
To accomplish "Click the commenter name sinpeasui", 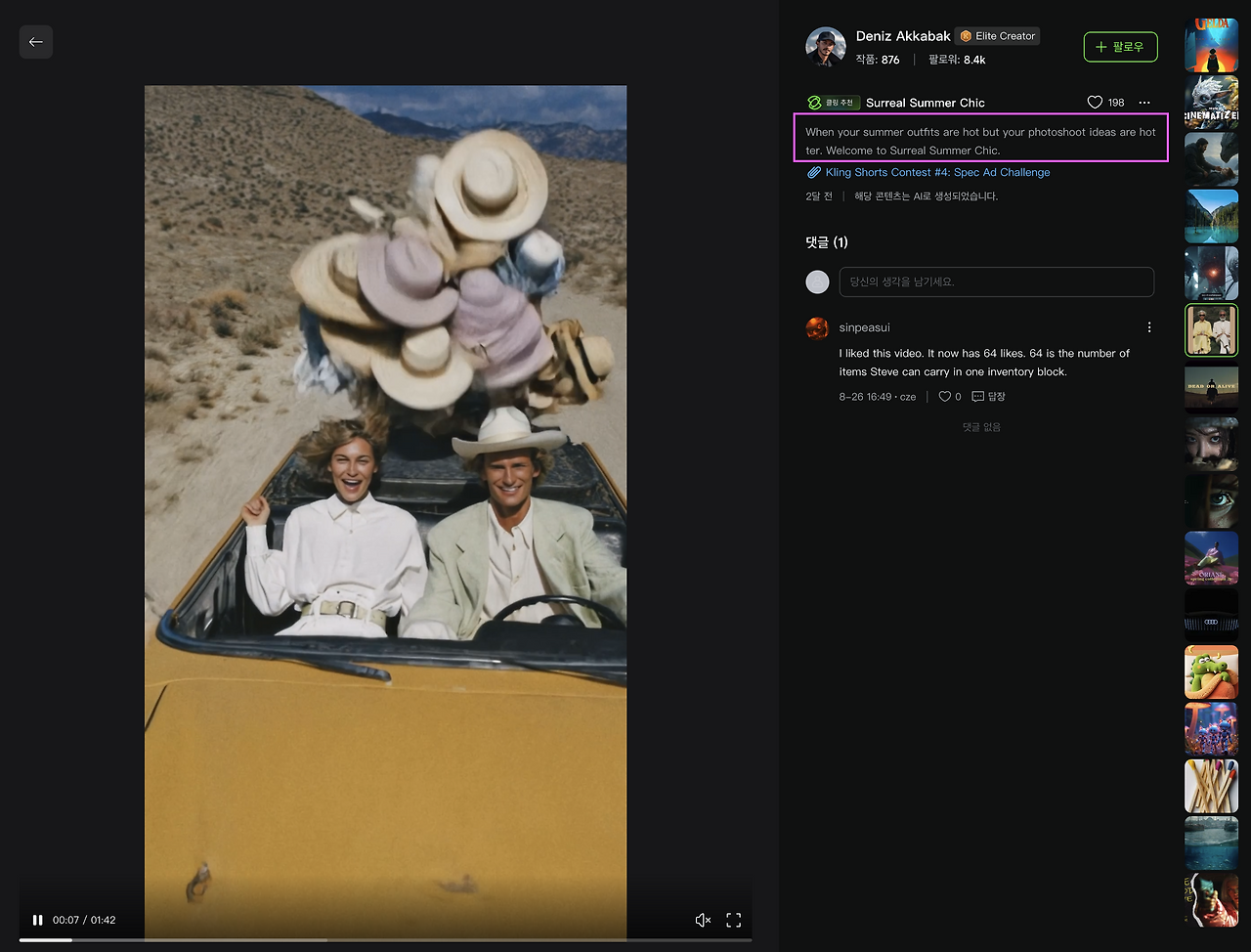I will click(865, 327).
